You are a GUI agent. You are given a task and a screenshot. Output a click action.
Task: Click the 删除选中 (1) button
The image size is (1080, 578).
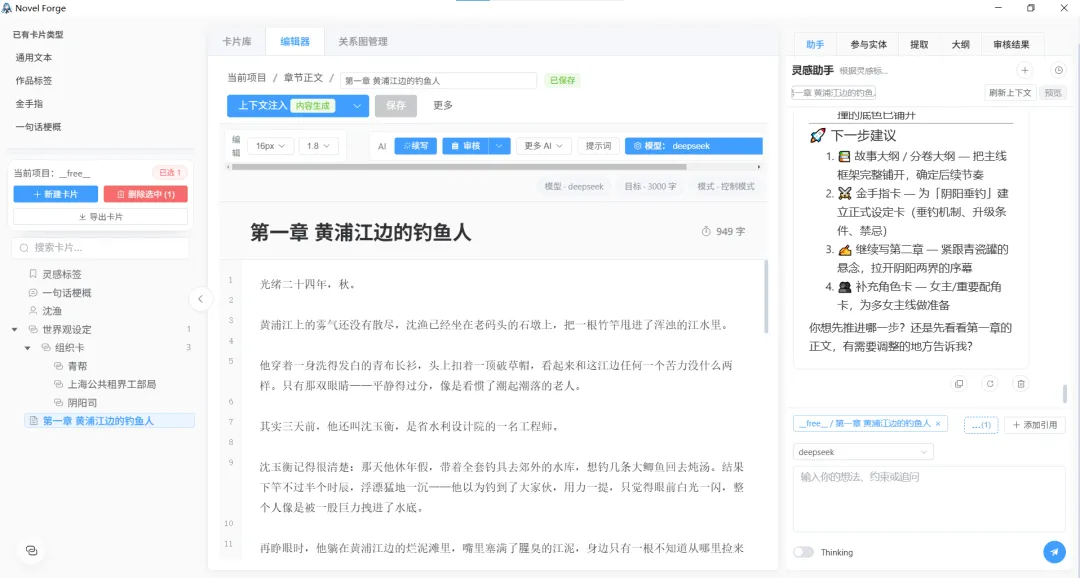click(145, 194)
